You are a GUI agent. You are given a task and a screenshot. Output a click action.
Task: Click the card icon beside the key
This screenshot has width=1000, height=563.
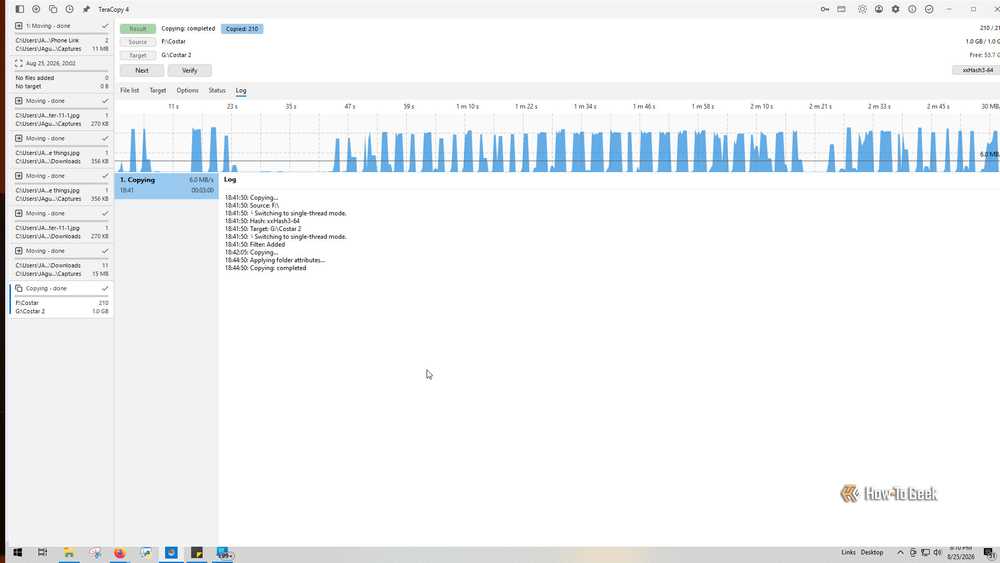click(842, 10)
